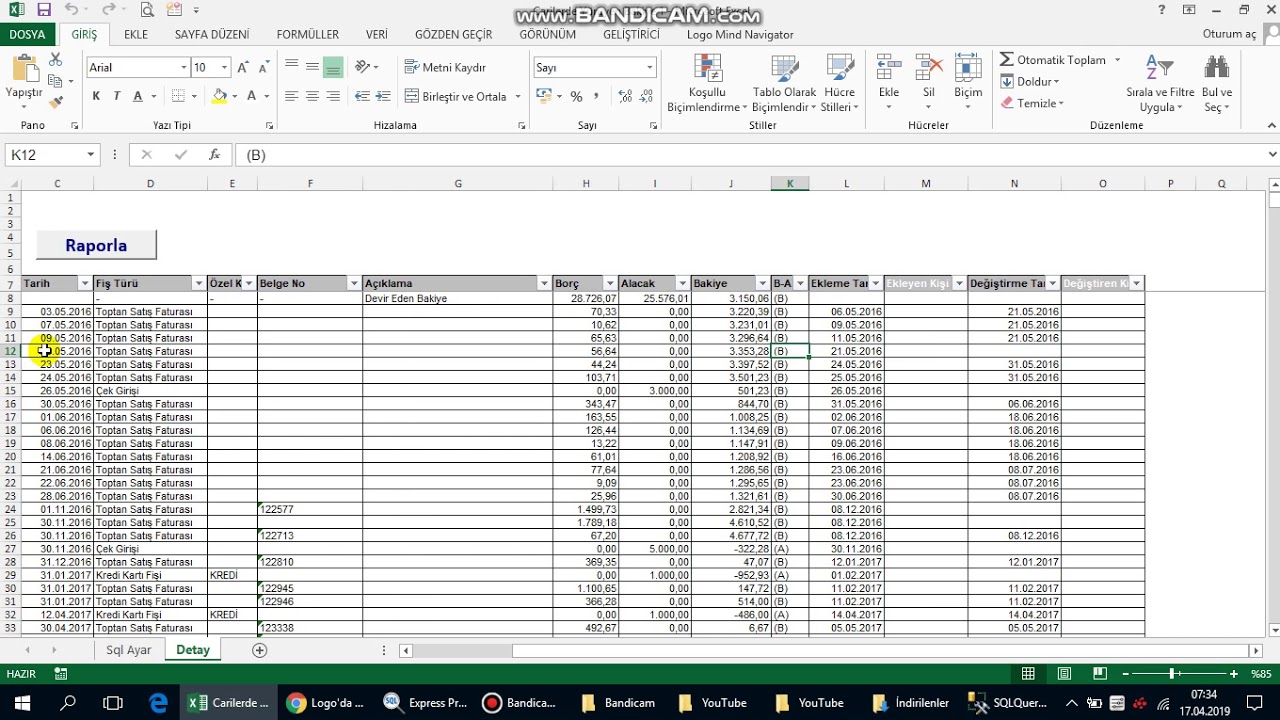The width and height of the screenshot is (1280, 720).
Task: Switch to SAYFA DÜZENİ ribbon tab
Action: point(212,34)
